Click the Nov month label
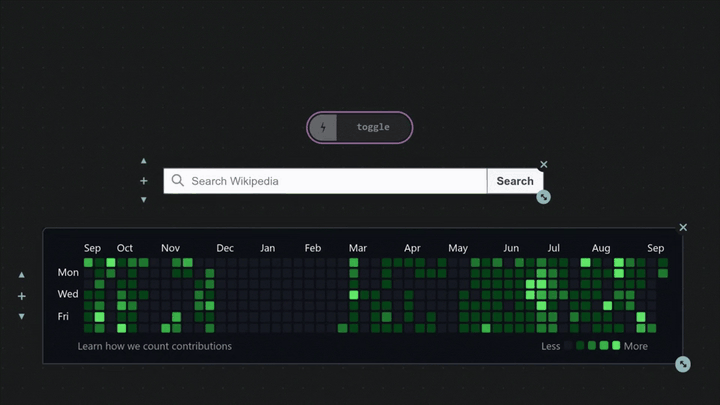720x405 pixels. pyautogui.click(x=170, y=248)
